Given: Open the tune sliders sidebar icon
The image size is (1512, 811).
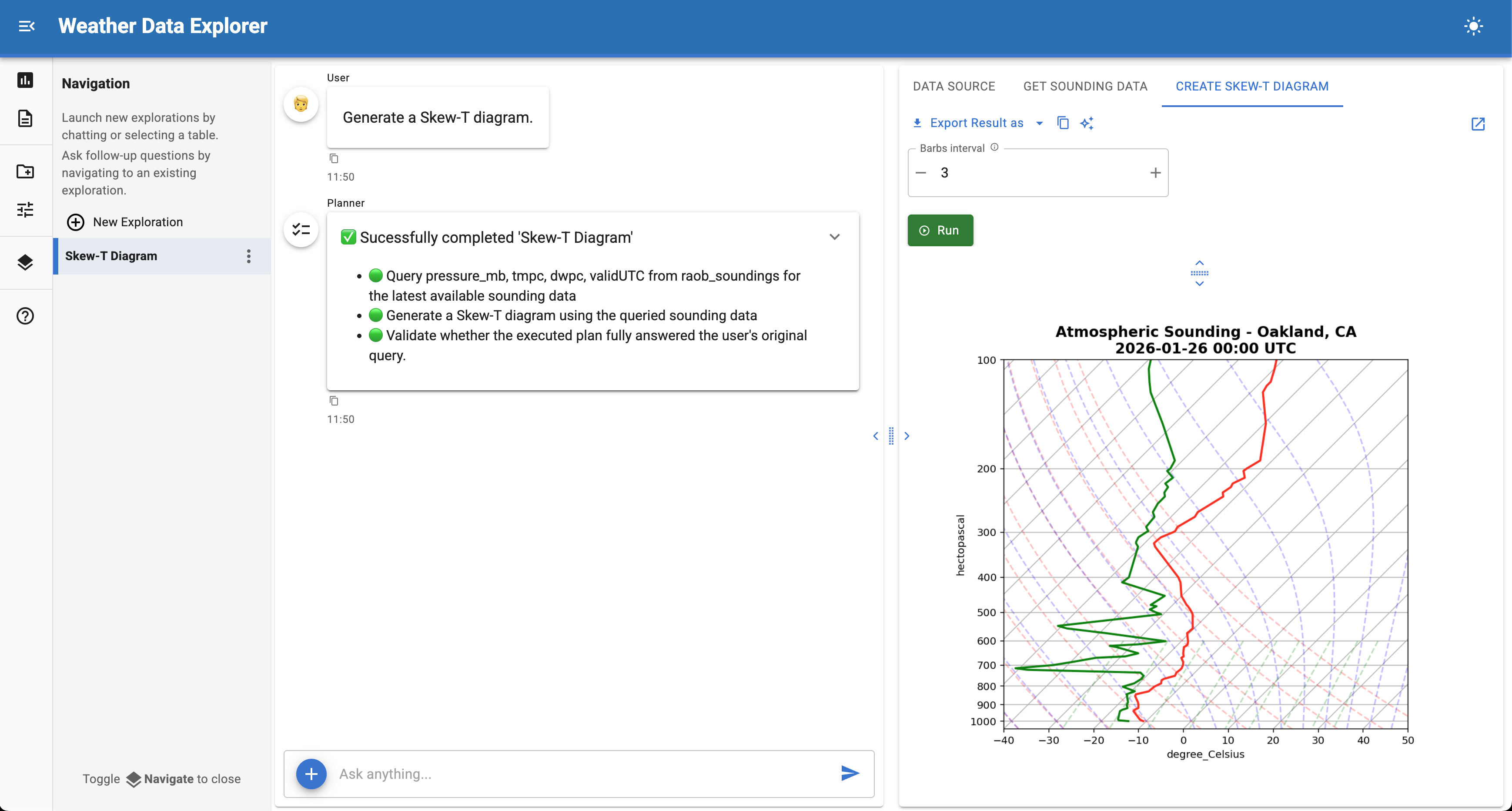Looking at the screenshot, I should pos(25,210).
